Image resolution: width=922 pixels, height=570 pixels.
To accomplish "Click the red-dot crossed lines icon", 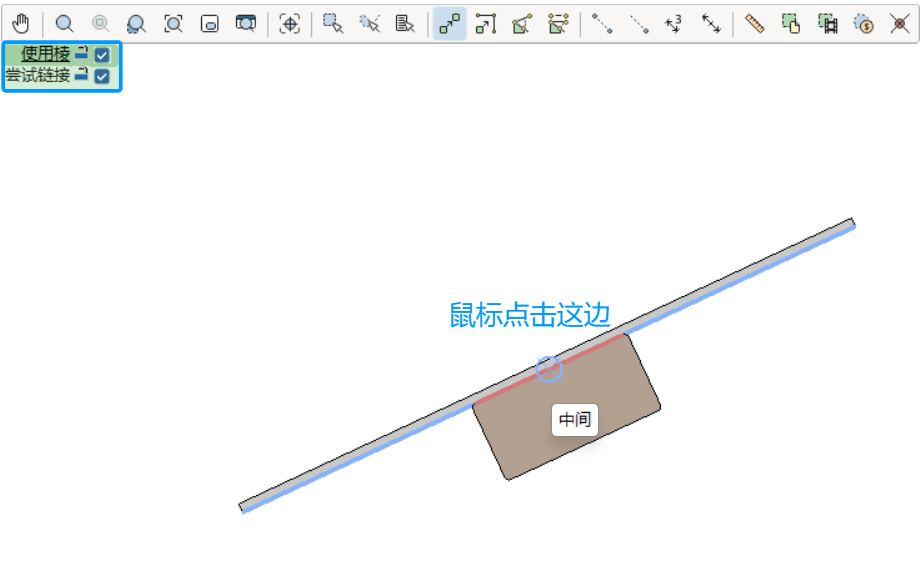I will [x=900, y=24].
